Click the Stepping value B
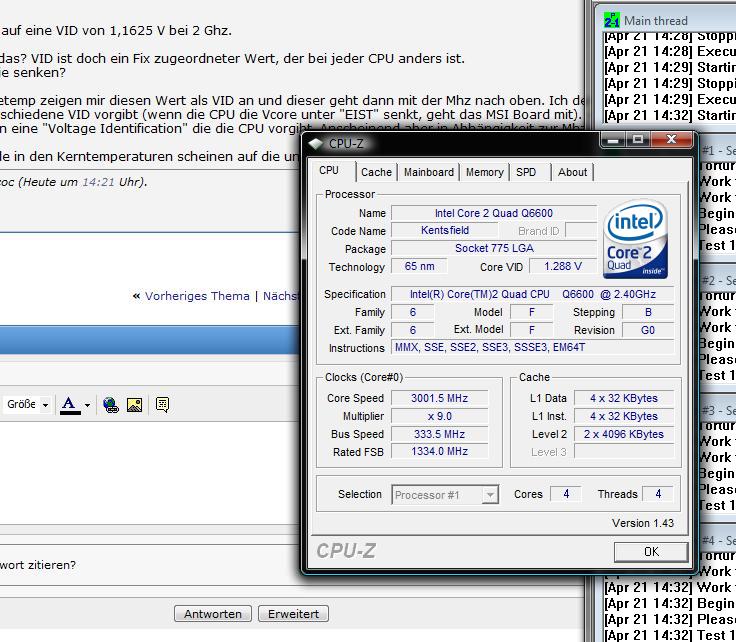This screenshot has width=736, height=642. (x=648, y=313)
